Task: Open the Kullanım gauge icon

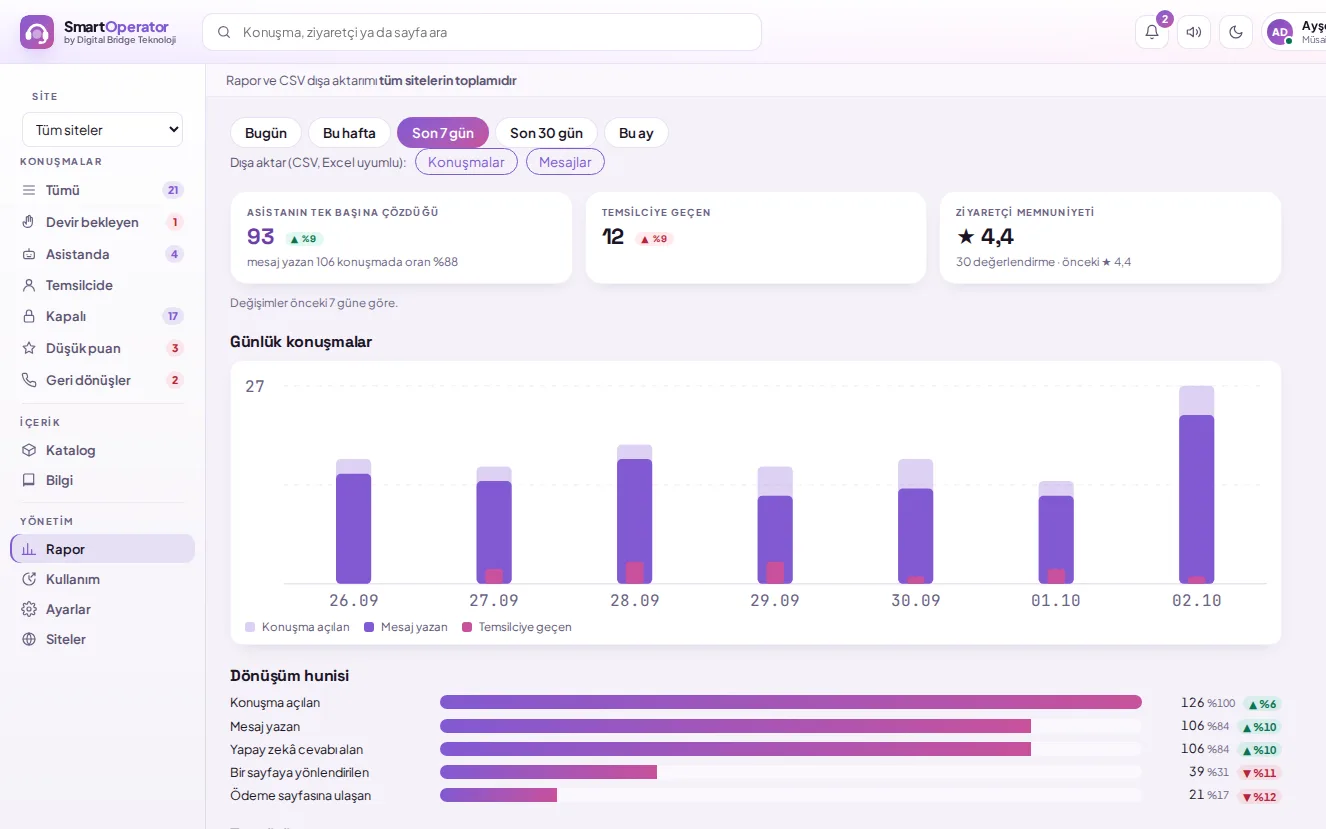Action: [29, 579]
